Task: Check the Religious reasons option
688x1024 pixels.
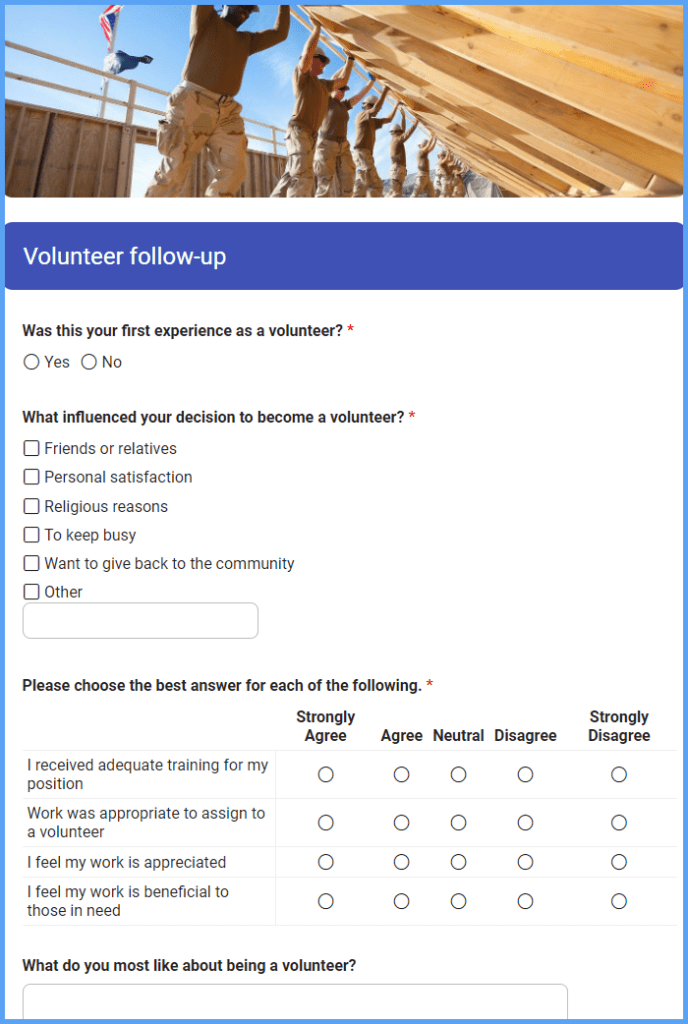Action: pyautogui.click(x=30, y=506)
